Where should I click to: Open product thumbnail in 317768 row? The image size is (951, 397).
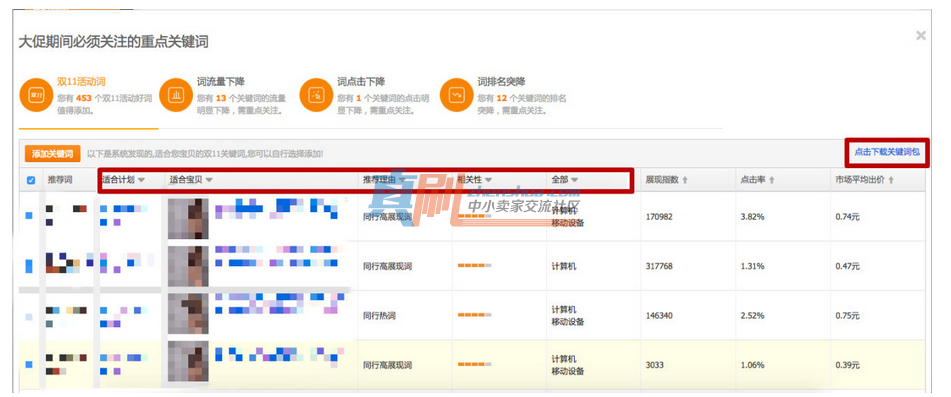point(188,266)
